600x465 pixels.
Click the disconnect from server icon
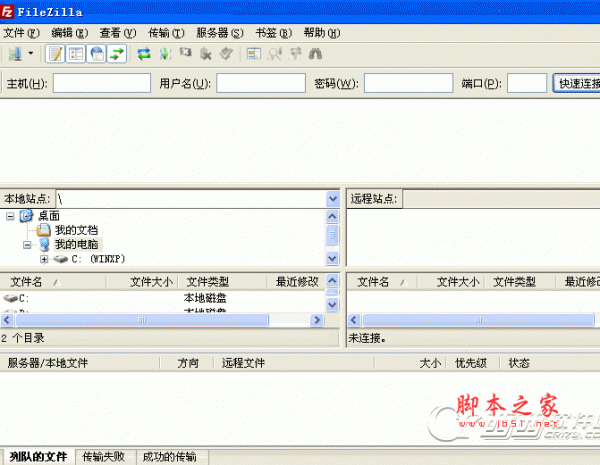[206, 54]
